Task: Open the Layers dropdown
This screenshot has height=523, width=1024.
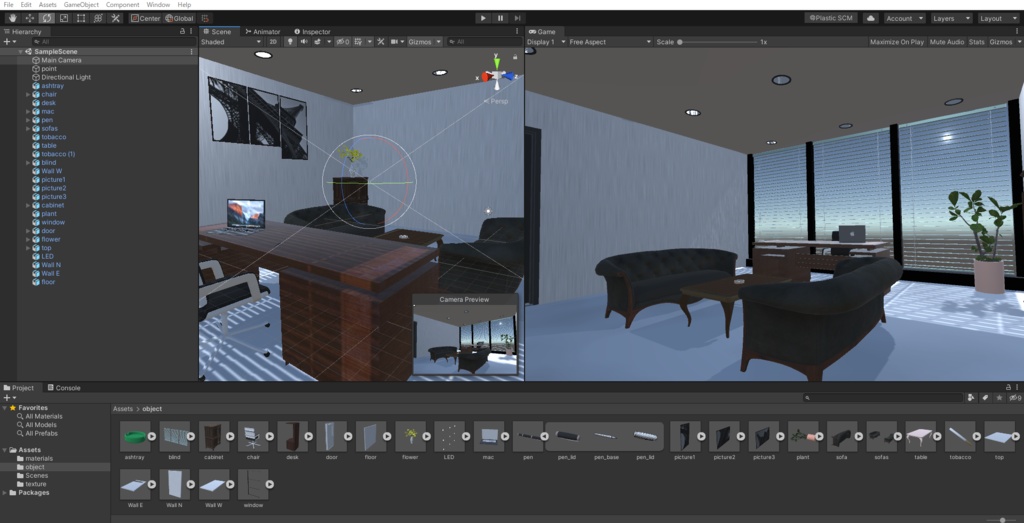Action: tap(951, 18)
